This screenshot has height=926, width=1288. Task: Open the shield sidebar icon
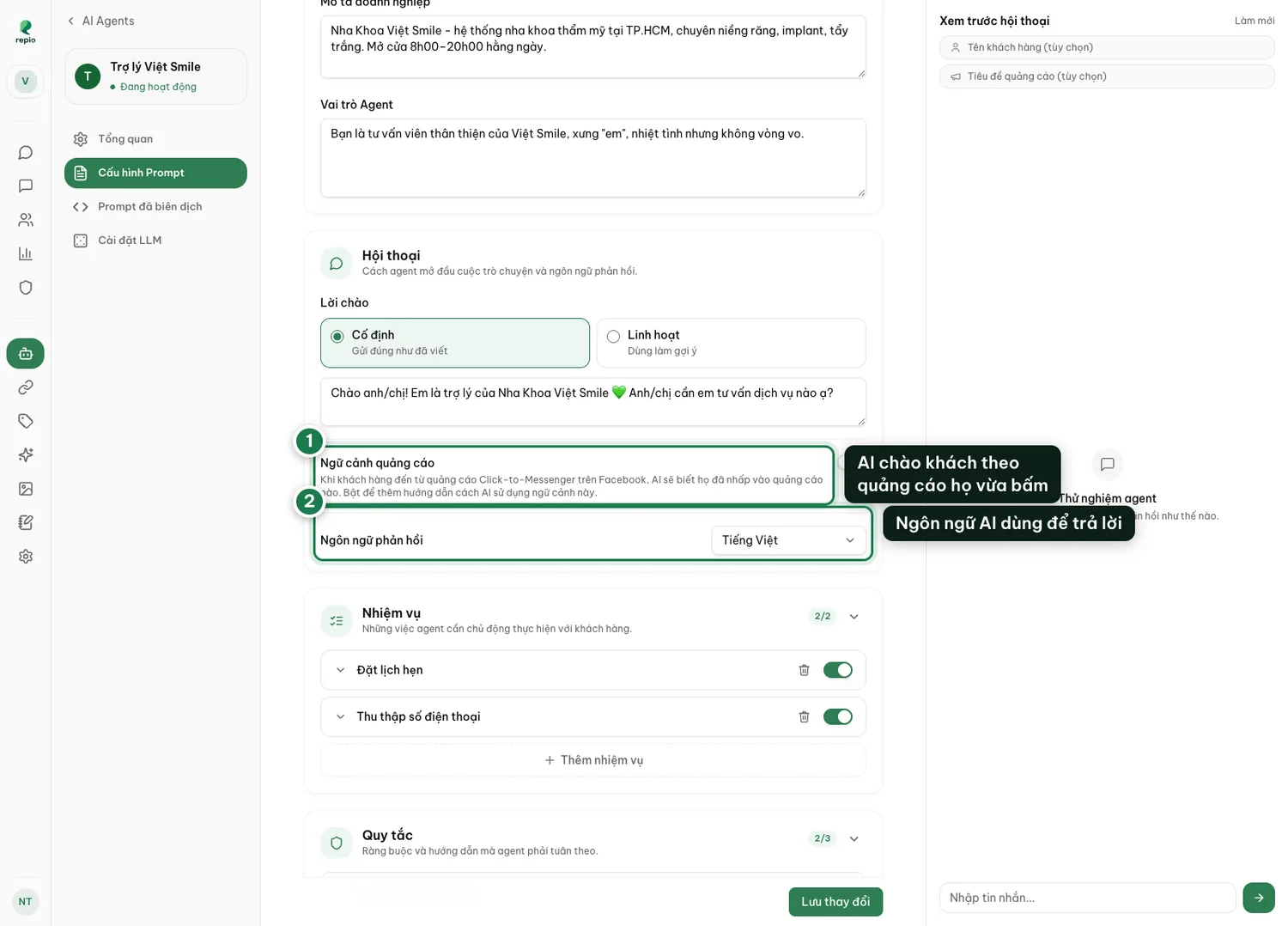tap(26, 287)
